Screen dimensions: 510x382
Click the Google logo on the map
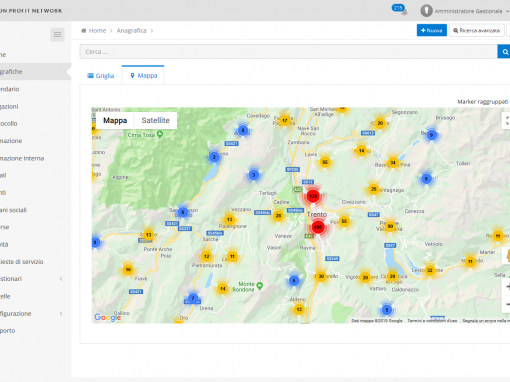[x=107, y=317]
